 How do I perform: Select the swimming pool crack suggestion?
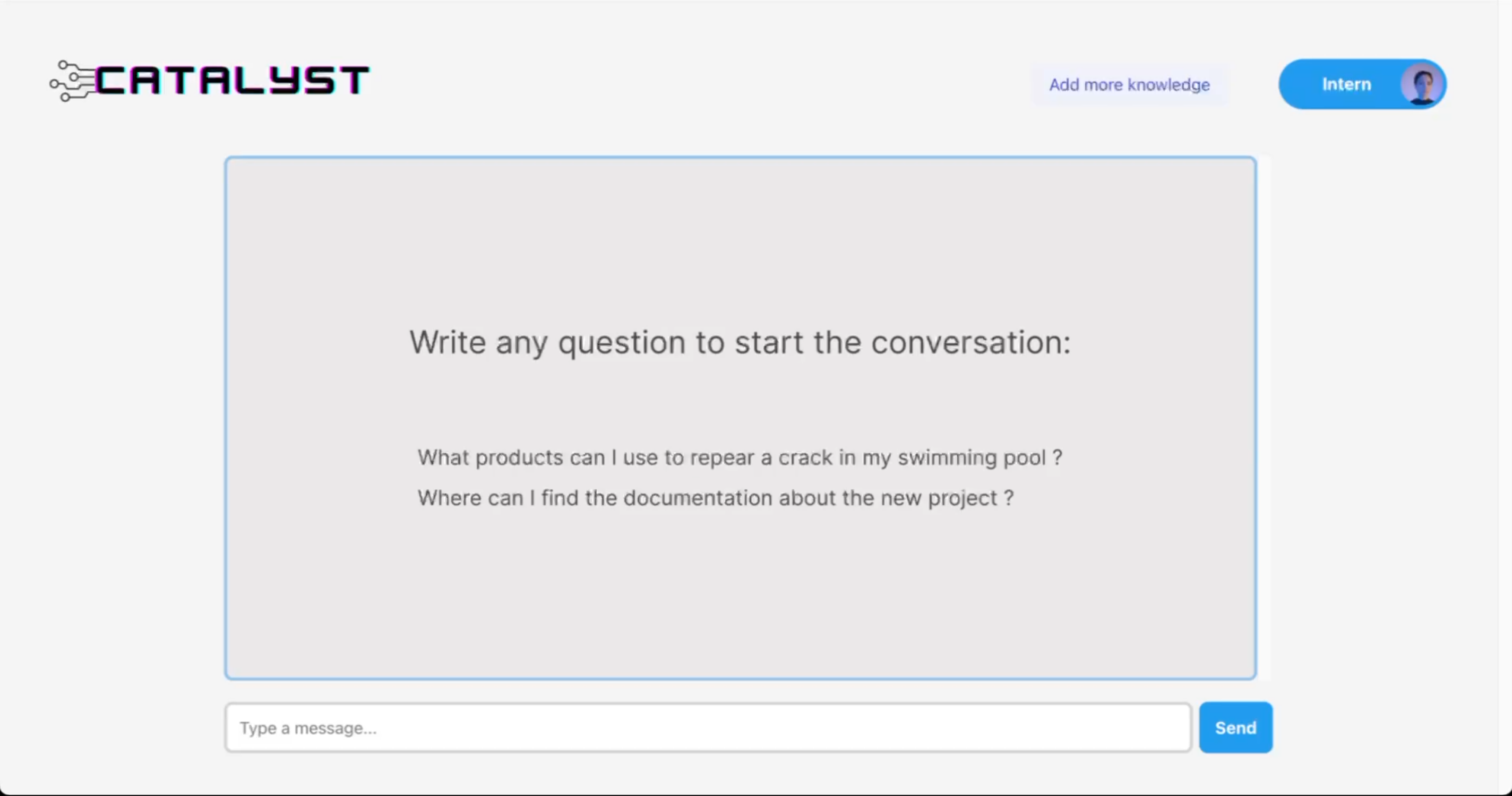pyautogui.click(x=740, y=457)
